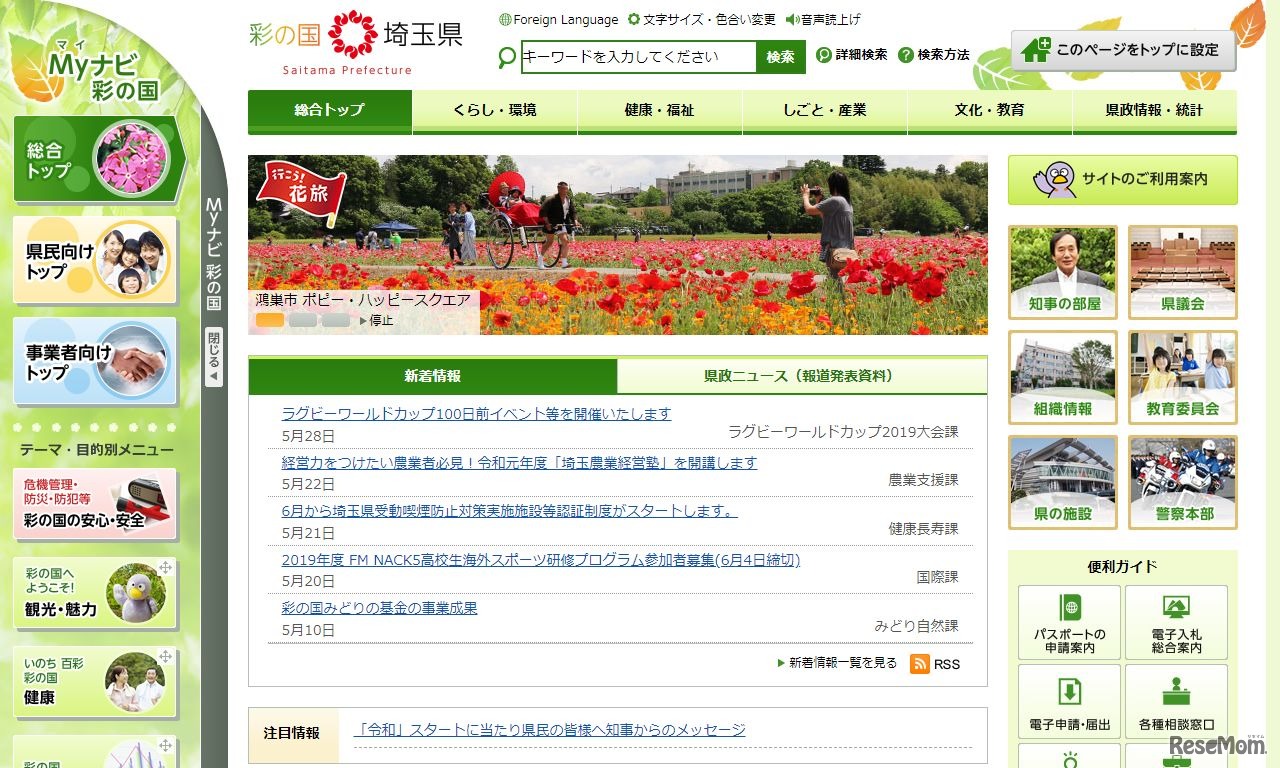Select the third slide indicator
The image size is (1280, 768).
click(x=336, y=320)
